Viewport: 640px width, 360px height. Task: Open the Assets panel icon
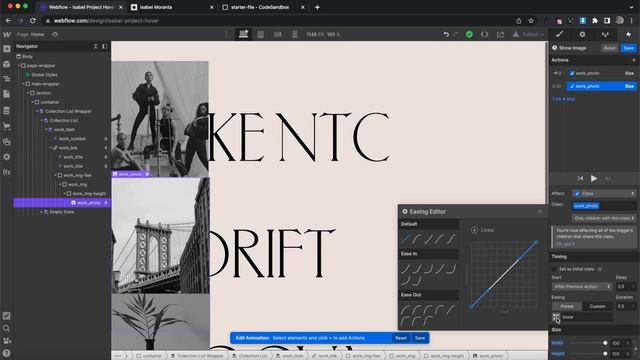(7, 142)
